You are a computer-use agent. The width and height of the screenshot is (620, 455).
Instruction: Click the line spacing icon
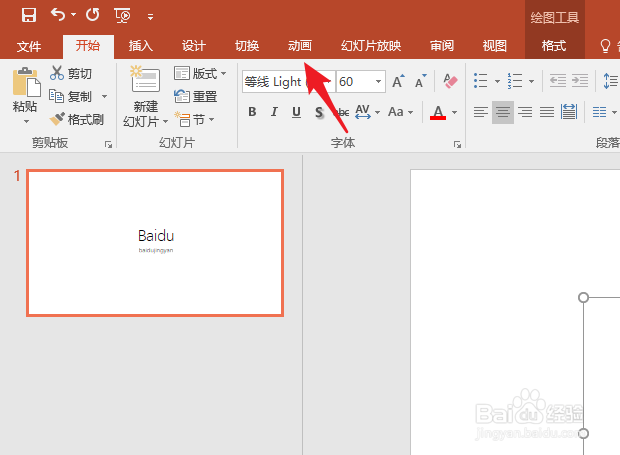(x=611, y=81)
